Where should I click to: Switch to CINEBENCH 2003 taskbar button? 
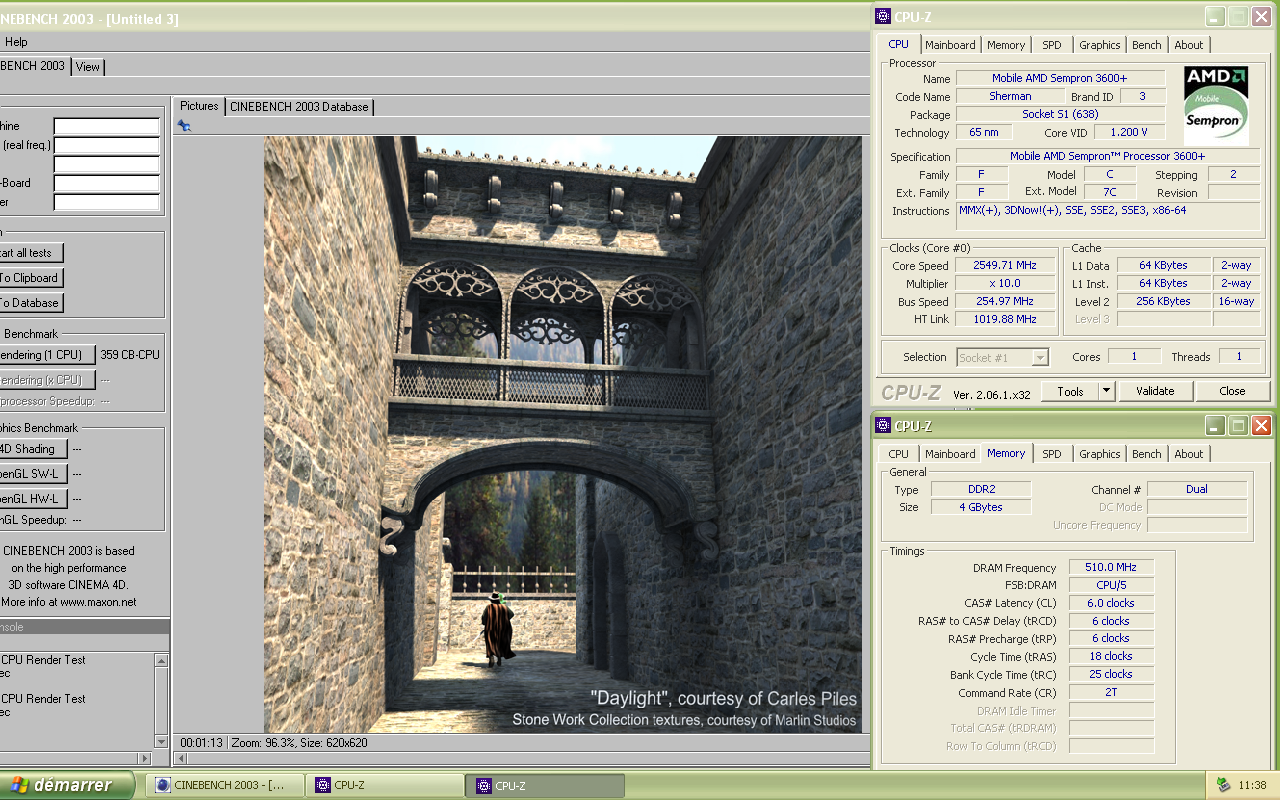(x=225, y=785)
